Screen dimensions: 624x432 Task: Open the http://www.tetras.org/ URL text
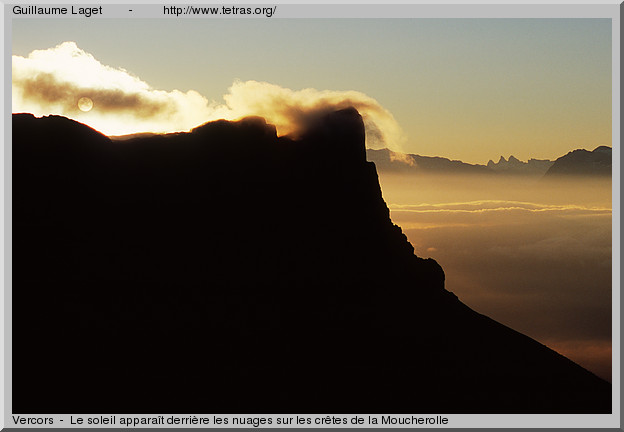point(220,11)
